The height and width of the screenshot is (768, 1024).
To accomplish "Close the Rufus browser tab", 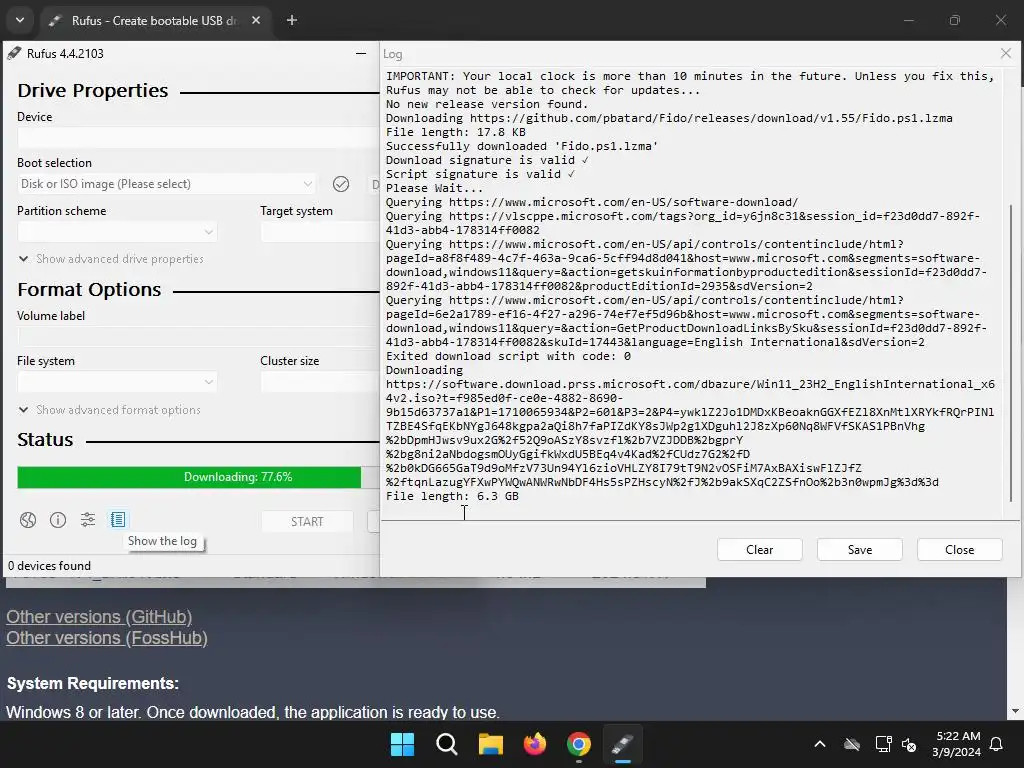I will [x=256, y=20].
